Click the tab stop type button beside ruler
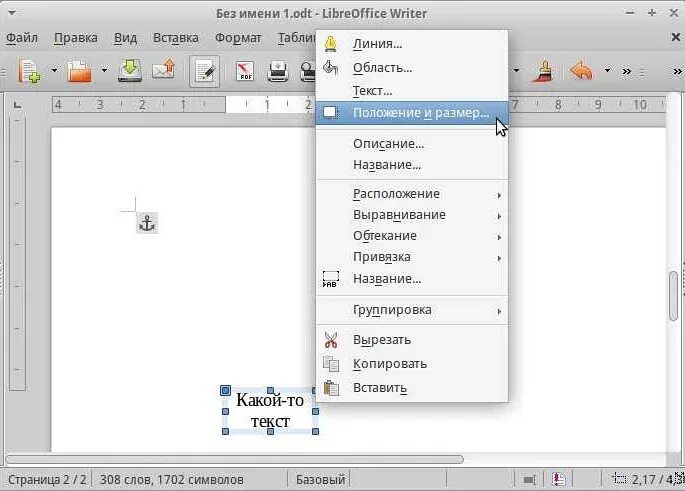 point(17,105)
